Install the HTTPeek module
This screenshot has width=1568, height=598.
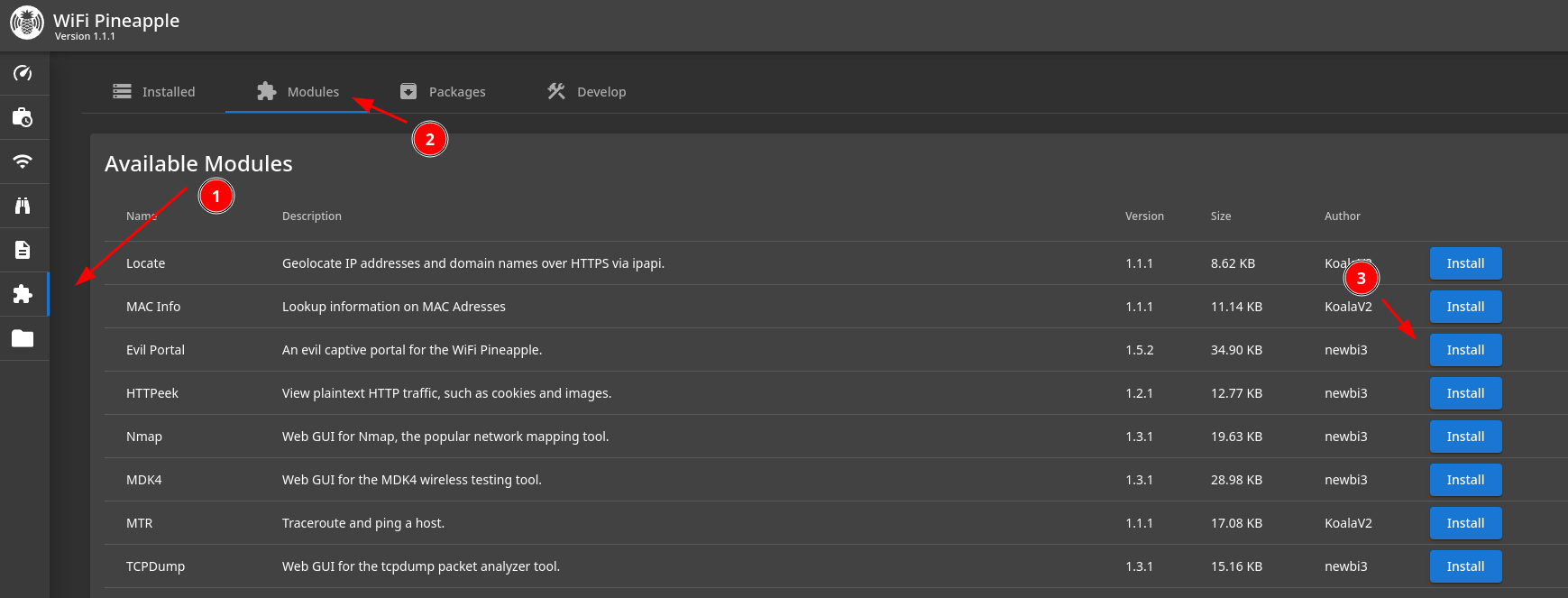point(1465,393)
